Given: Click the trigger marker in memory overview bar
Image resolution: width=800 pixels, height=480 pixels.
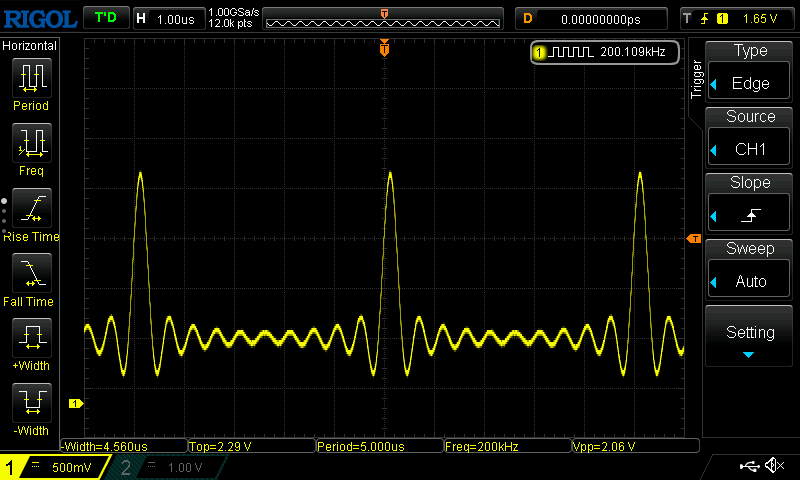Looking at the screenshot, I should 384,13.
